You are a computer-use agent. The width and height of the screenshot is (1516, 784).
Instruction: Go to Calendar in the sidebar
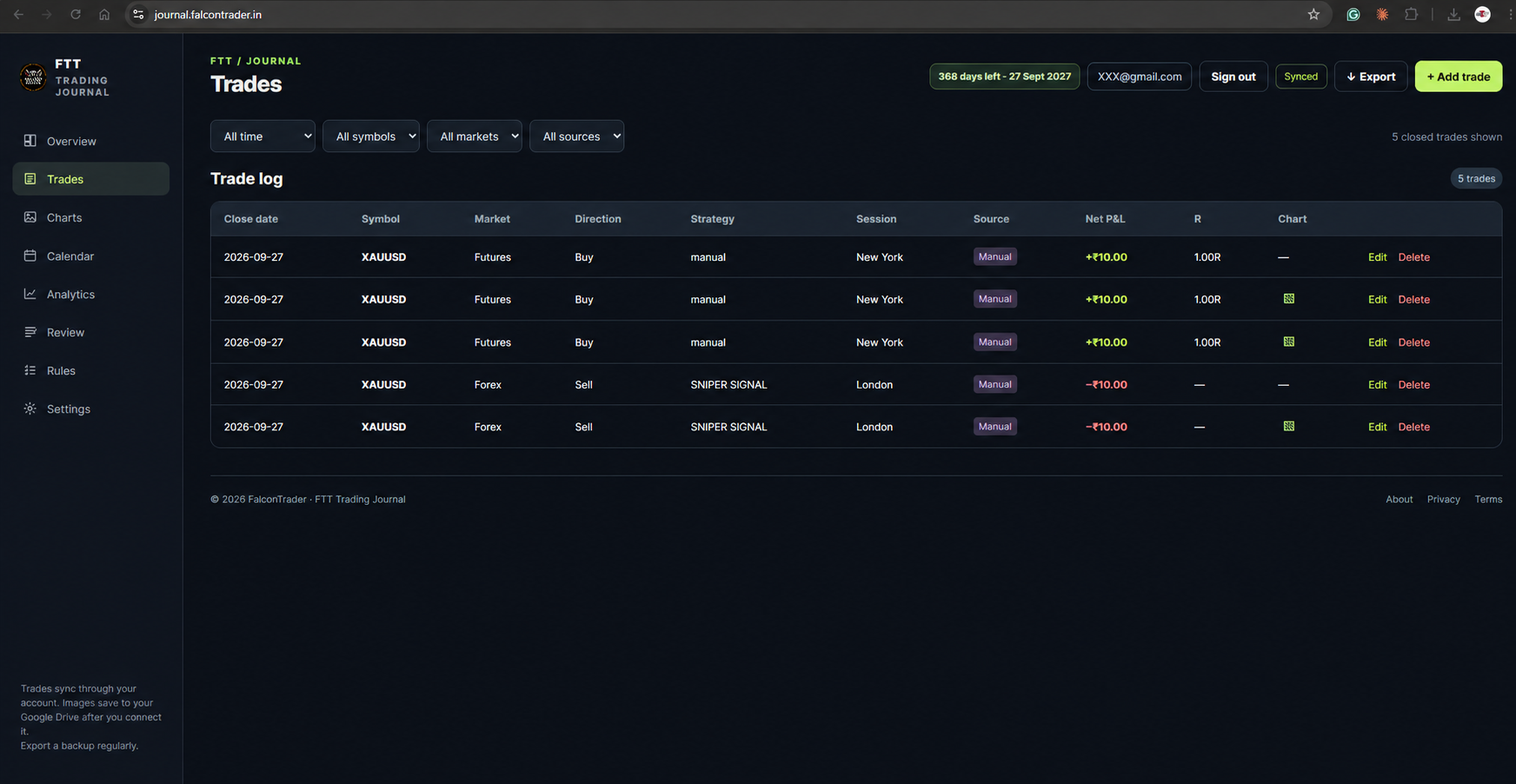click(91, 256)
